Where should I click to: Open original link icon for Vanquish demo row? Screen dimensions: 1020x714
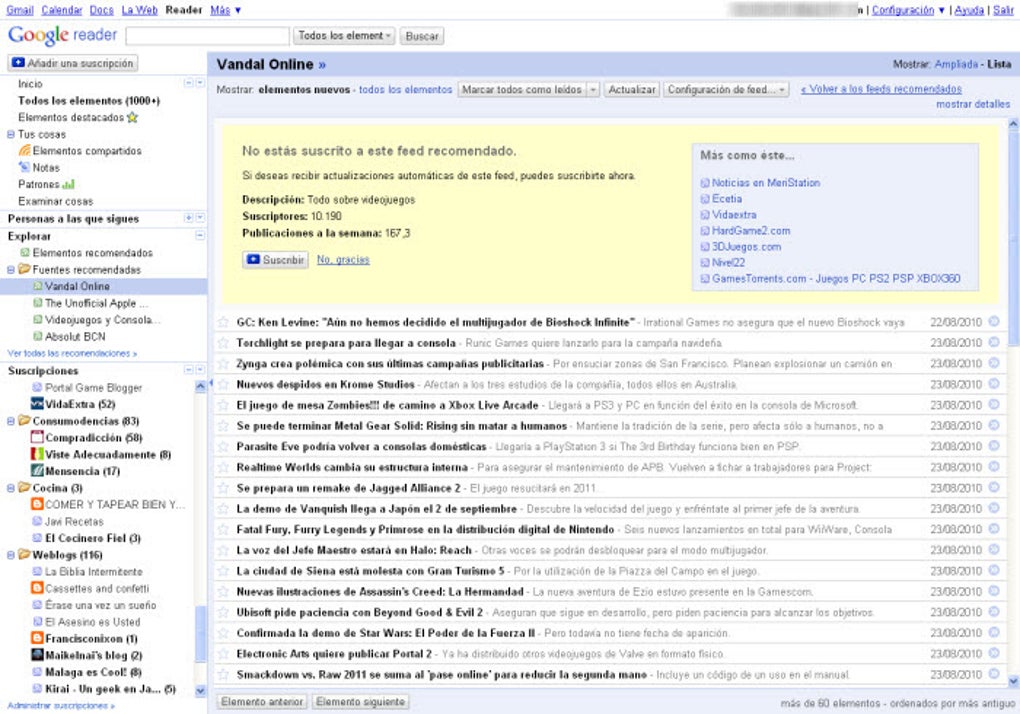tap(994, 509)
